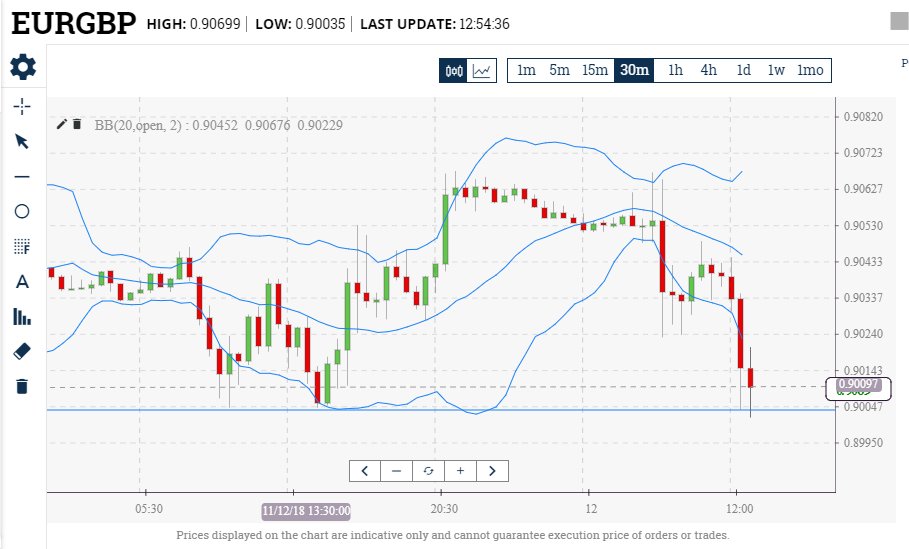Select the 4h timeframe
The image size is (909, 549).
(708, 70)
